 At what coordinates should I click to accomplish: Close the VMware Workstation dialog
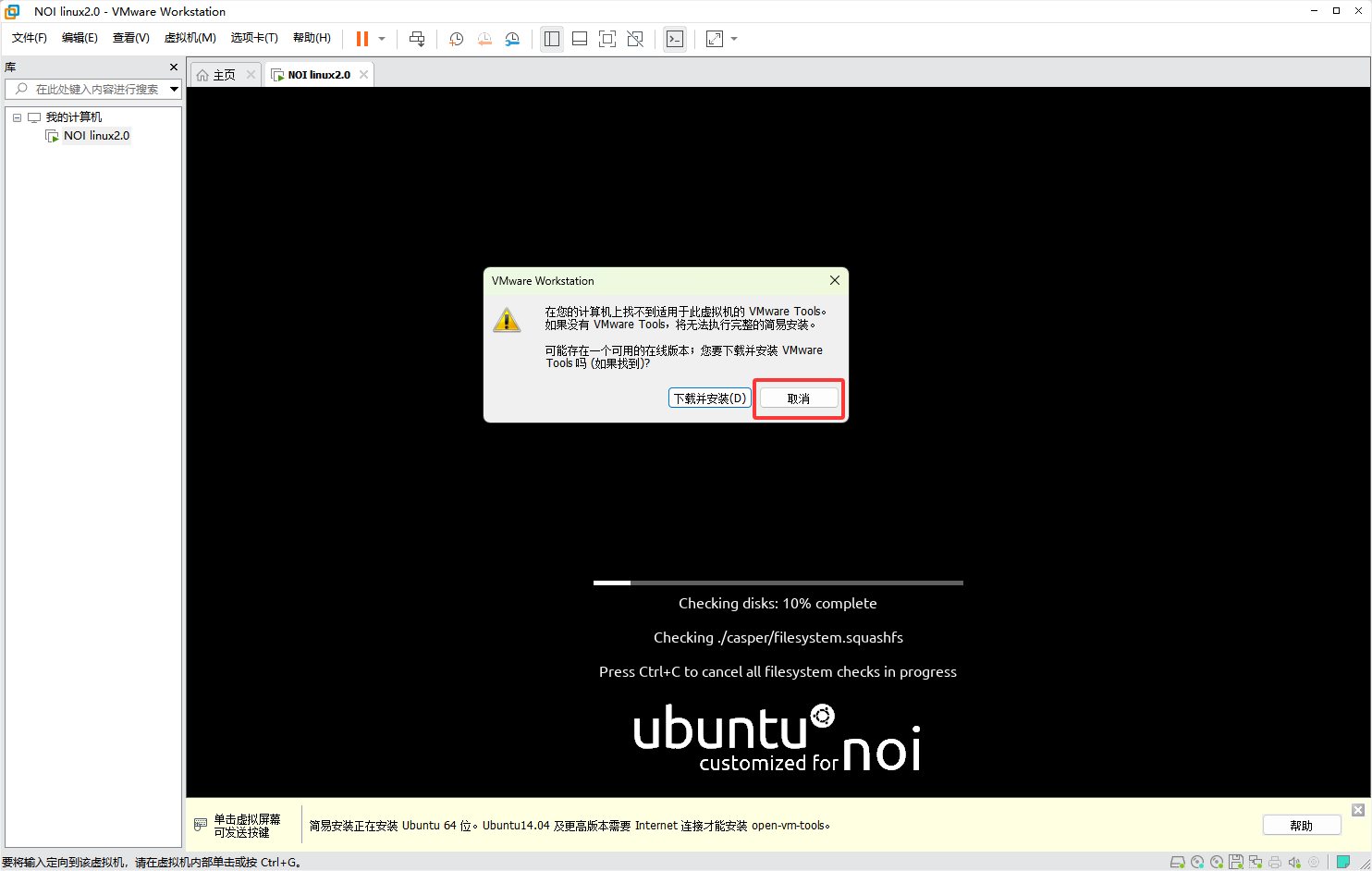point(835,280)
